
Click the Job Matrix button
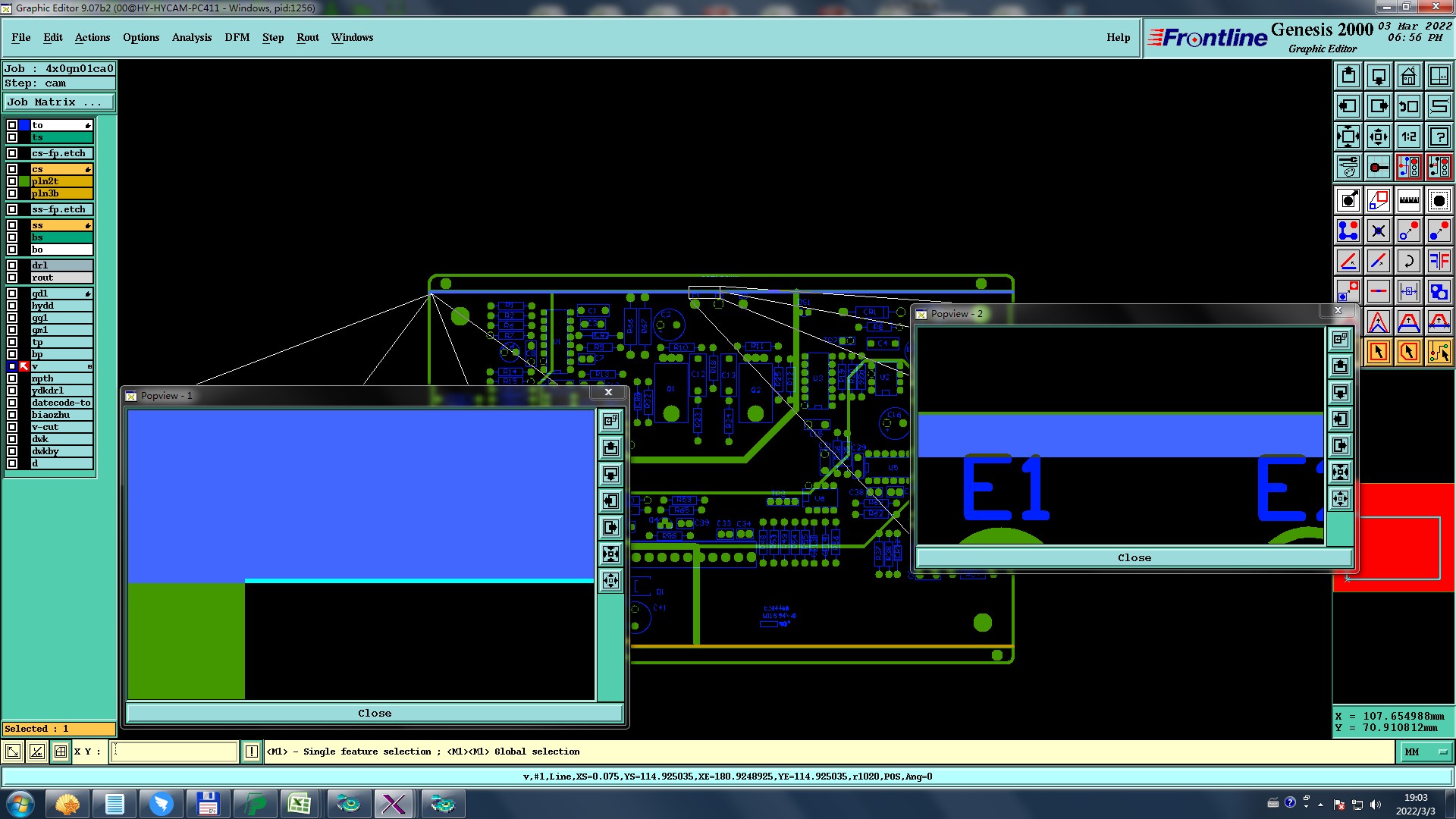(59, 102)
